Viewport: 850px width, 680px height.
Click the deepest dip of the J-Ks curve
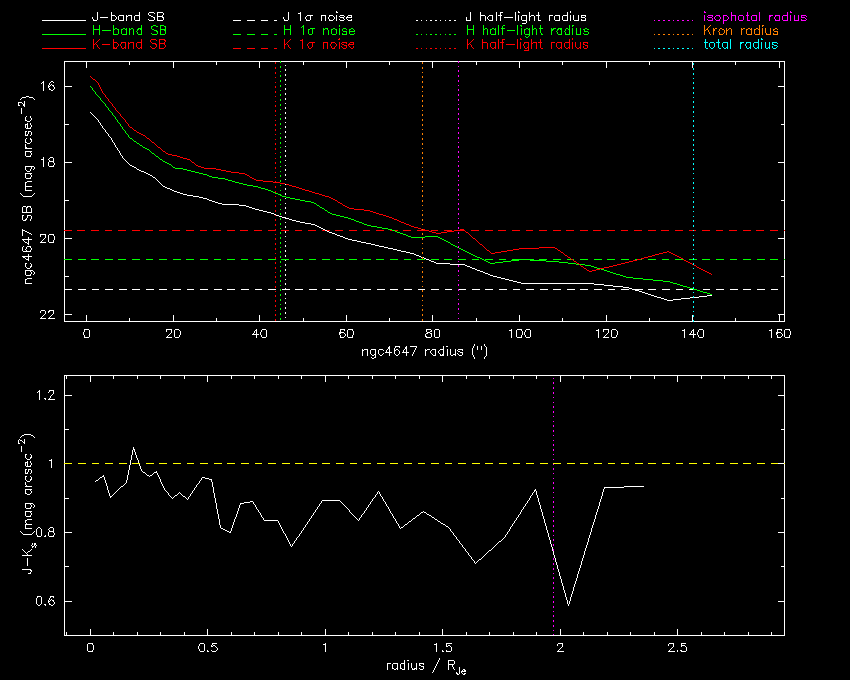pyautogui.click(x=569, y=605)
